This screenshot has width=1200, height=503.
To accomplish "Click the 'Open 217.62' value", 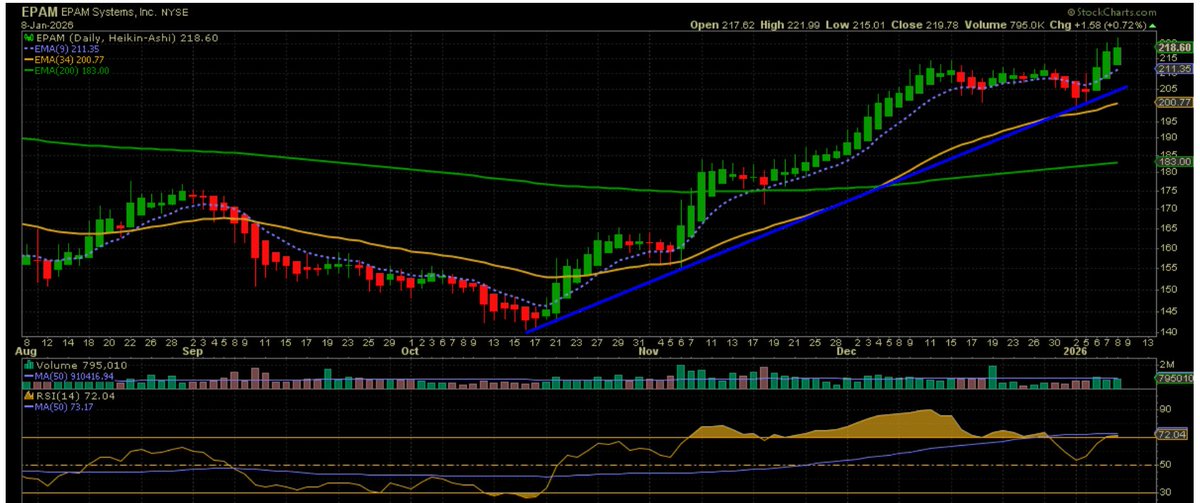I will pyautogui.click(x=724, y=25).
